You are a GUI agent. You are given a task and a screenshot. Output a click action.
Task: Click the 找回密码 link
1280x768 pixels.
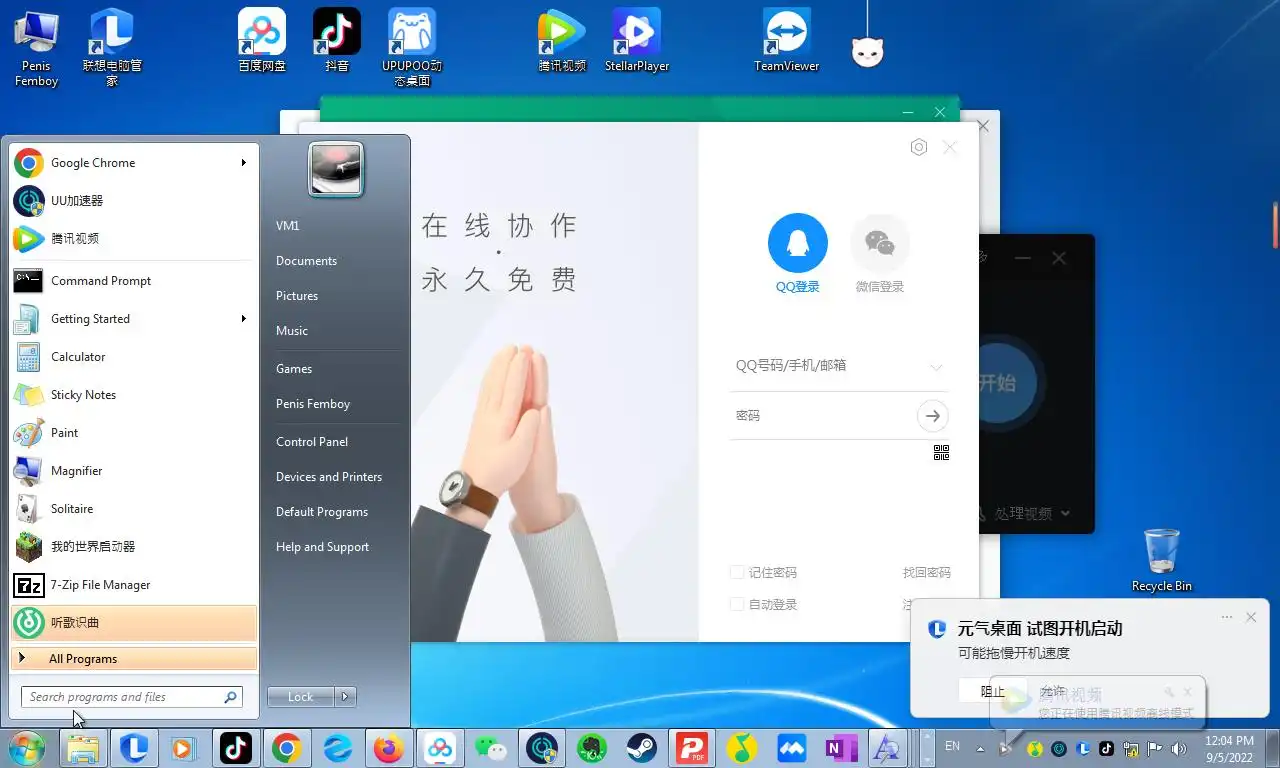(x=927, y=573)
